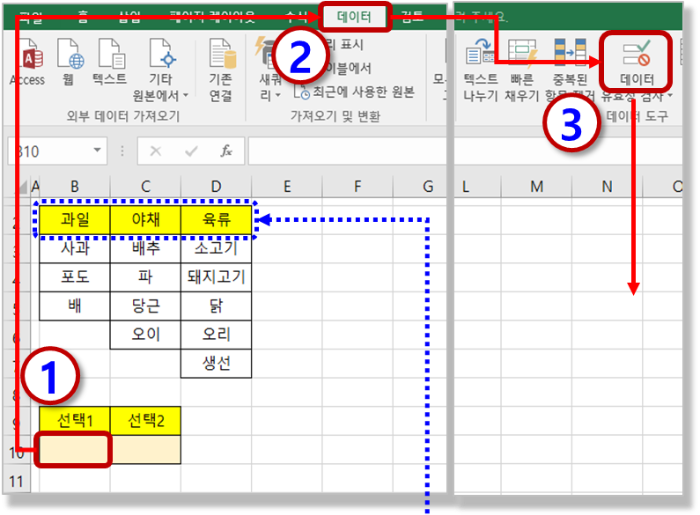Click 빠른 채우기 tool
Screen dimensions: 700x515
(522, 70)
